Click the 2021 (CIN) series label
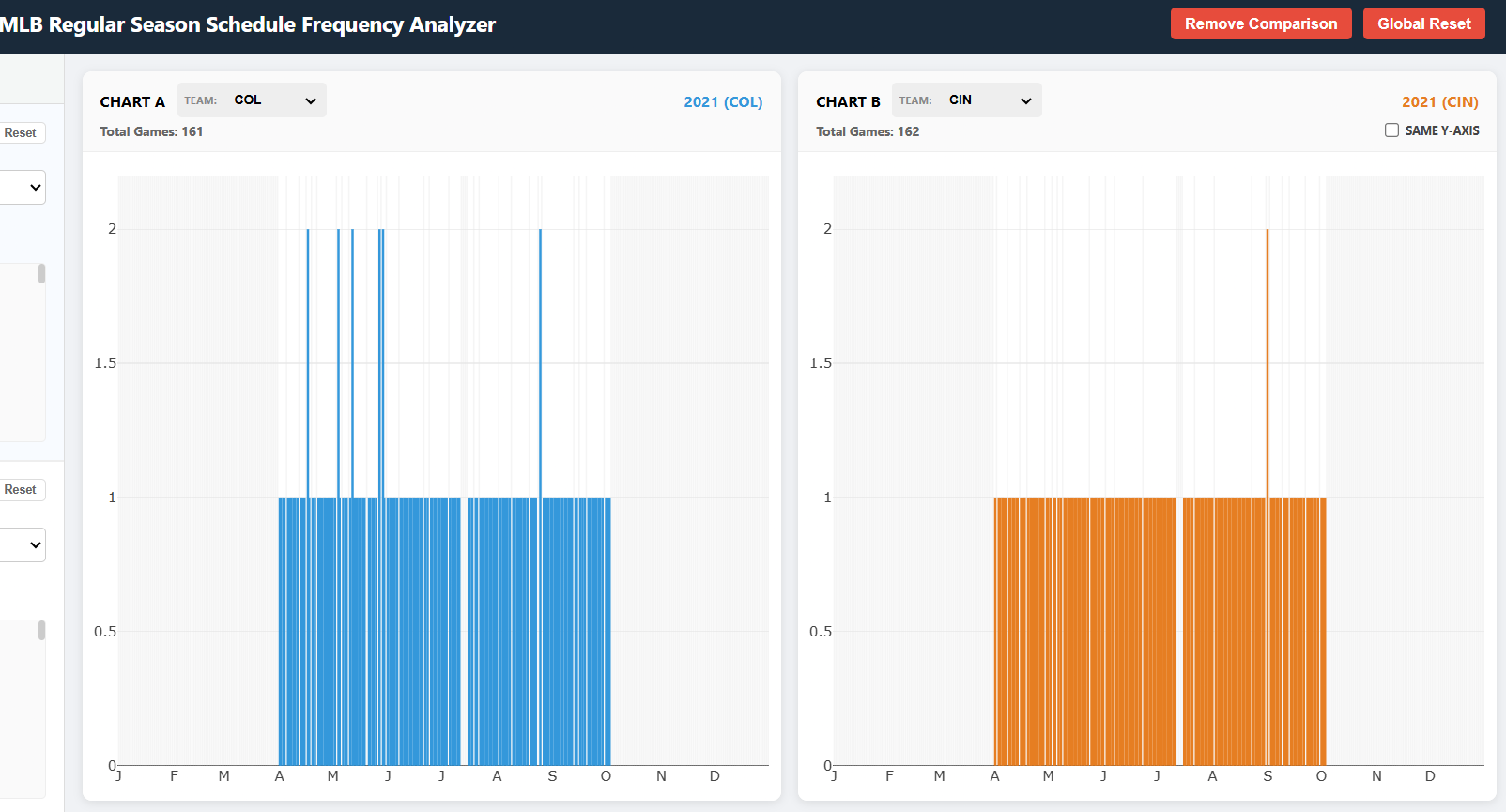This screenshot has width=1506, height=812. coord(1439,102)
